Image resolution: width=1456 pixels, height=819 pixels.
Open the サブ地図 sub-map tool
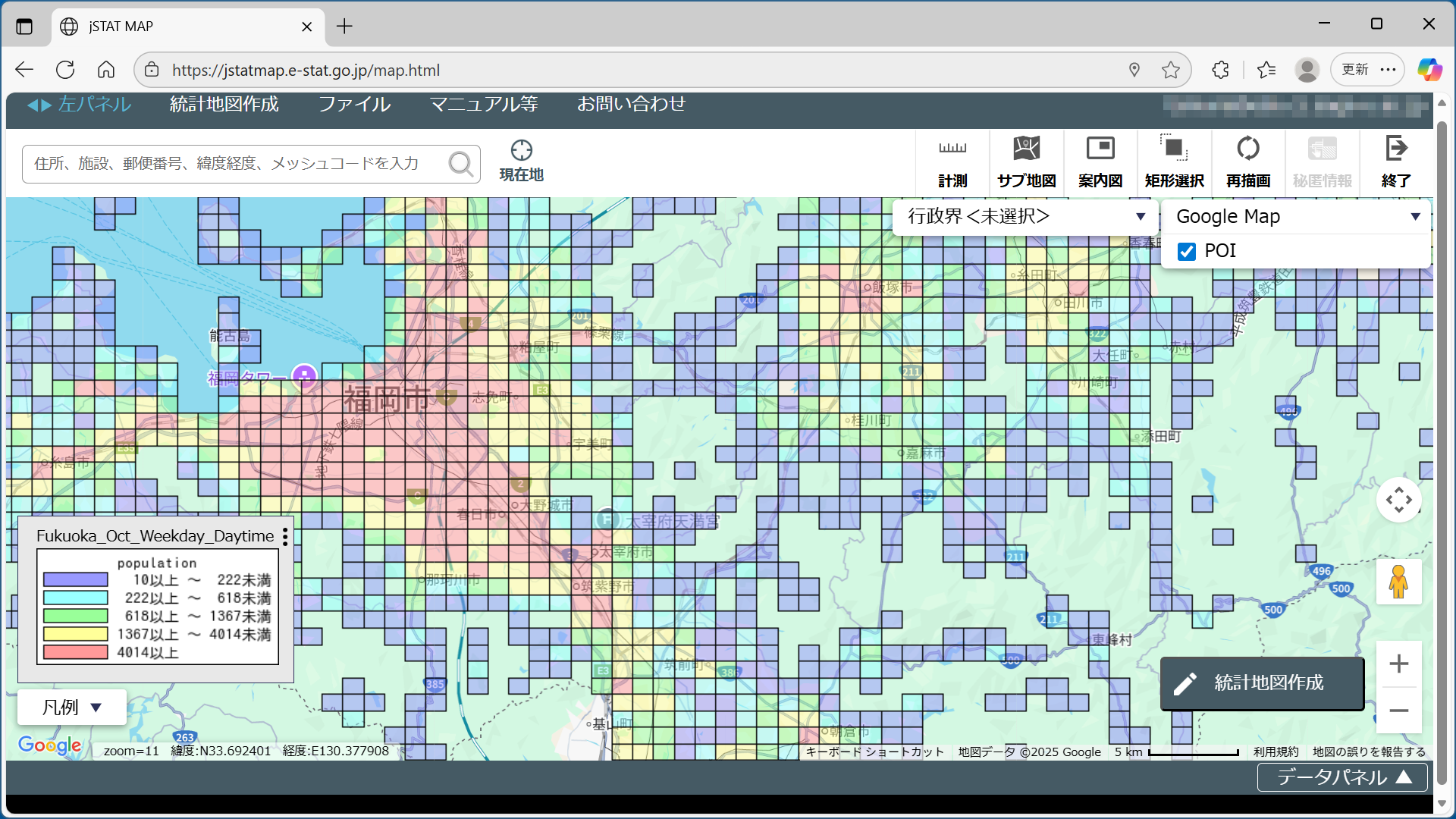1026,161
